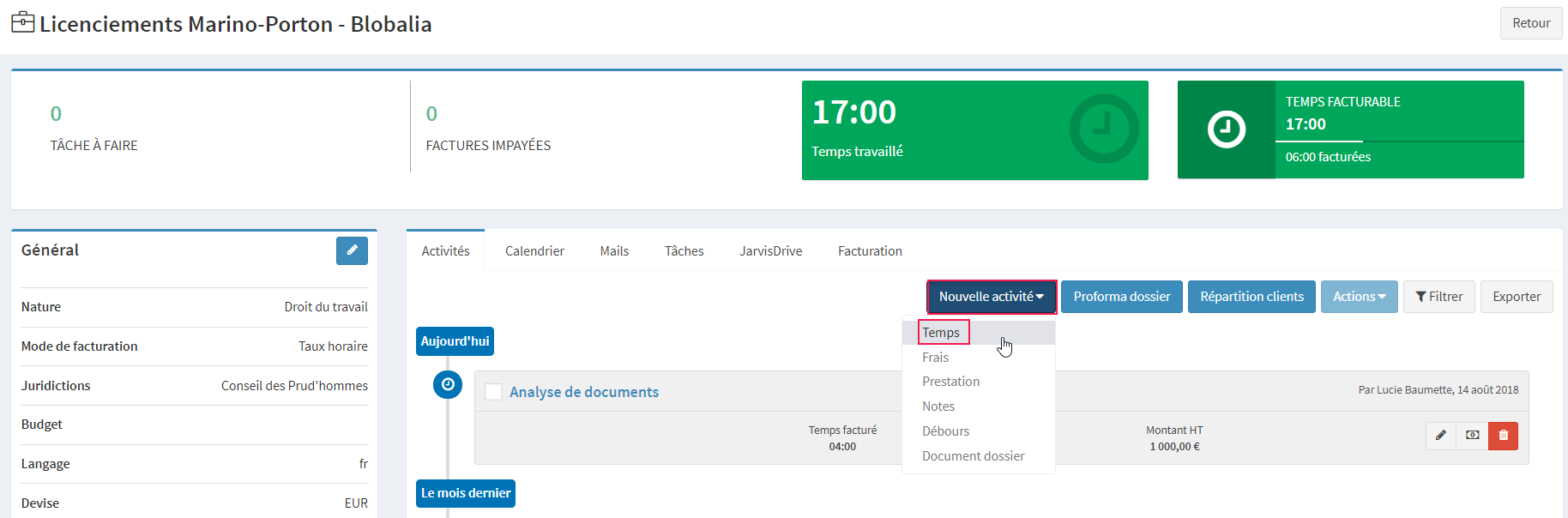This screenshot has width=1568, height=518.
Task: Click the Conseil des Prud'hommes value
Action: pos(294,386)
